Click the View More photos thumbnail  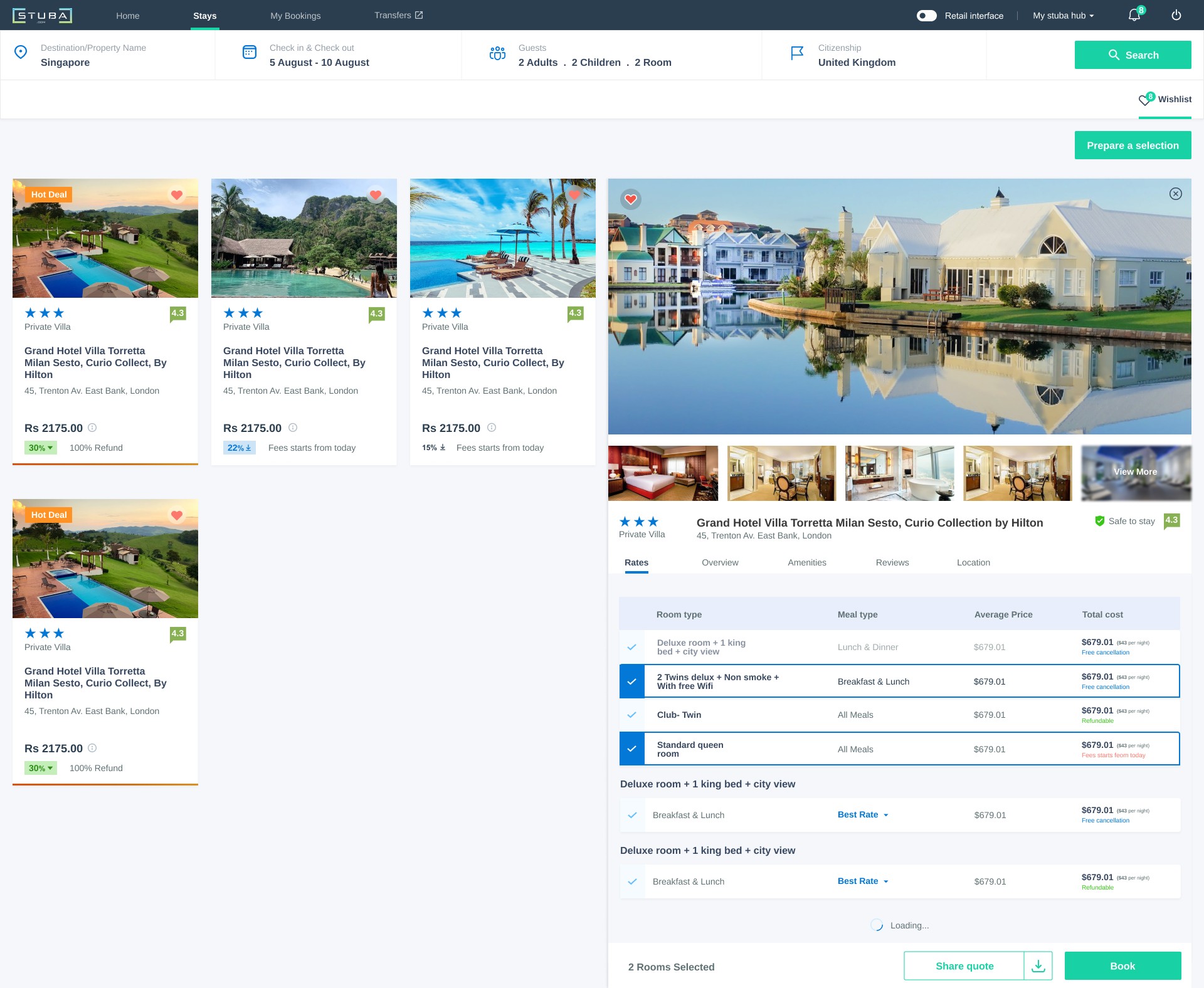point(1136,473)
